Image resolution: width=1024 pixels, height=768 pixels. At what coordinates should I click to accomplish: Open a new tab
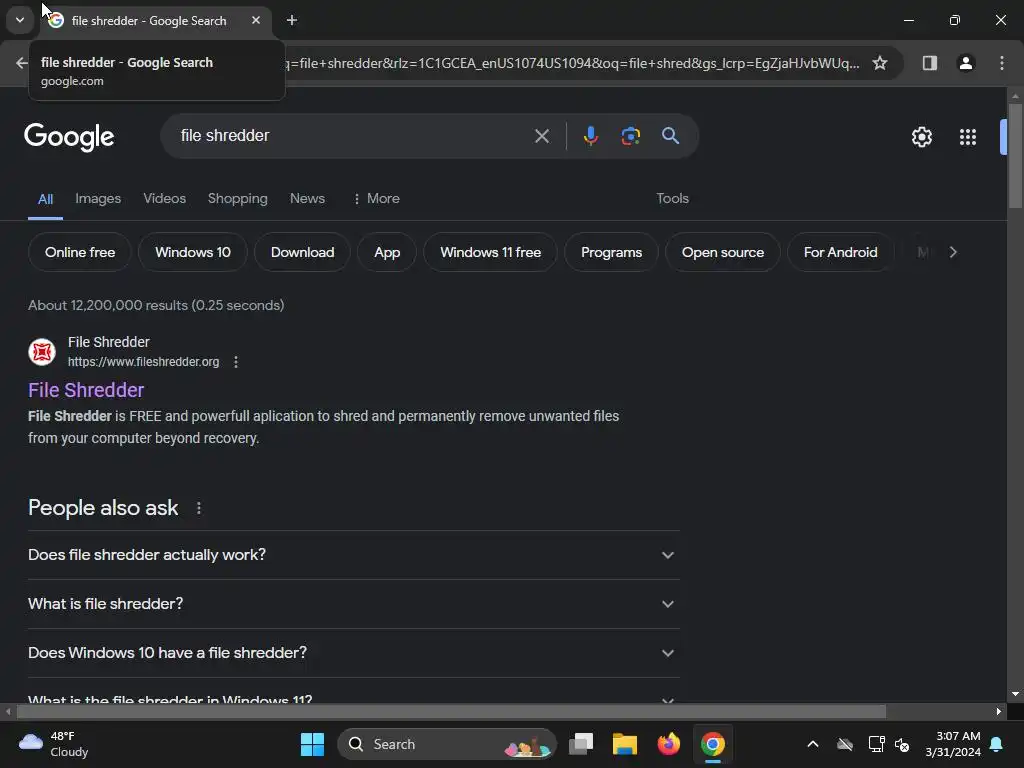tap(292, 20)
